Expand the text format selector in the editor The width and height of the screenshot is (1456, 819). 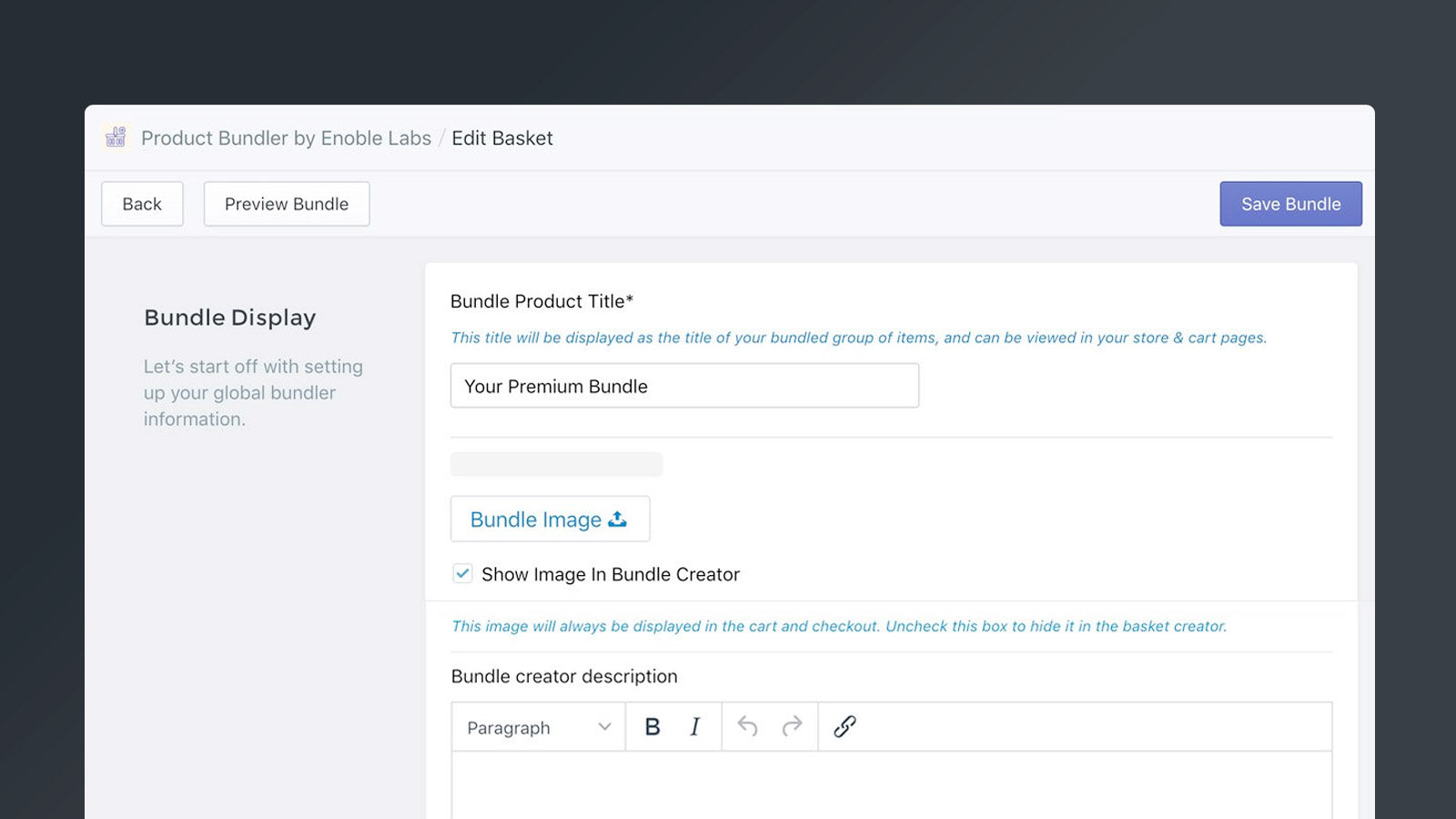click(537, 727)
